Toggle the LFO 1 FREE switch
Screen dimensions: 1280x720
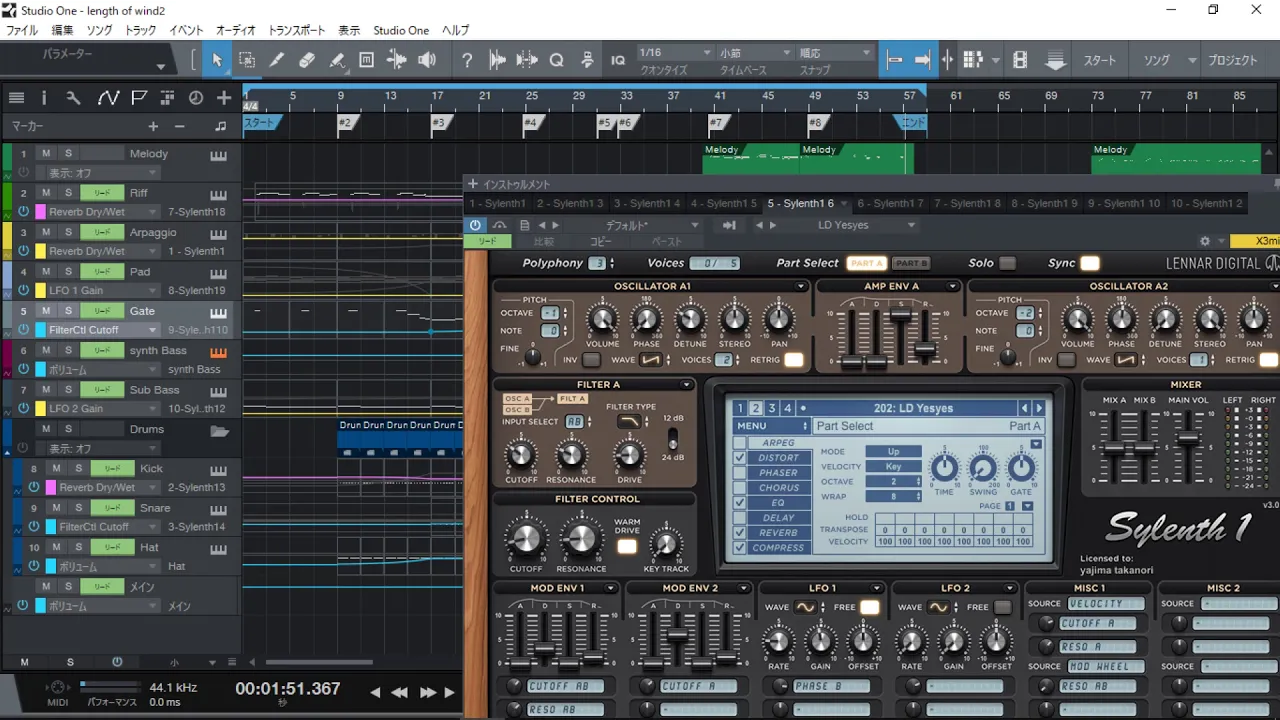(x=869, y=607)
